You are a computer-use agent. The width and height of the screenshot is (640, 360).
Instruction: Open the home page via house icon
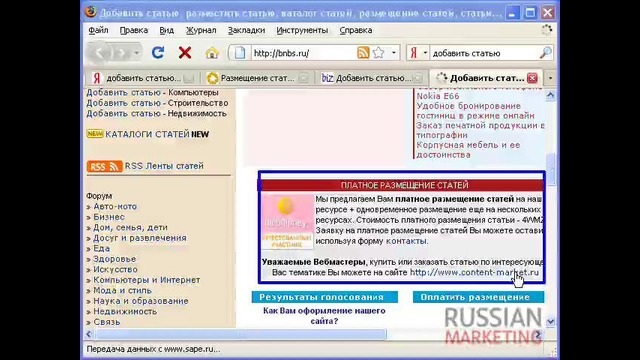pos(212,53)
